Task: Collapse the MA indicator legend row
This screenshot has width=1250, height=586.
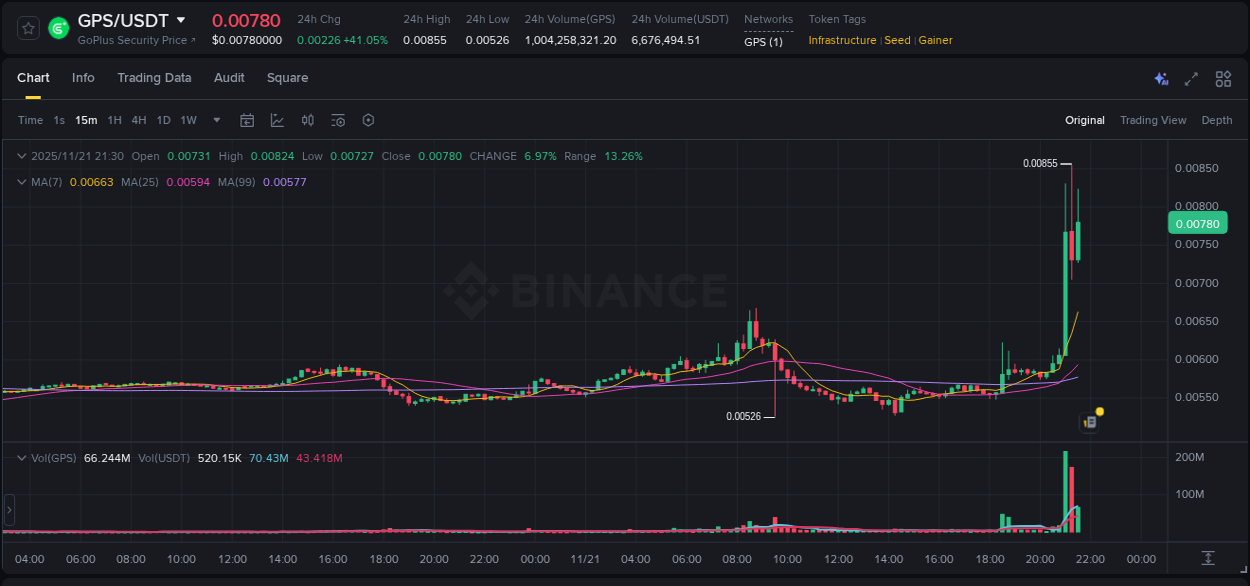Action: (22, 182)
